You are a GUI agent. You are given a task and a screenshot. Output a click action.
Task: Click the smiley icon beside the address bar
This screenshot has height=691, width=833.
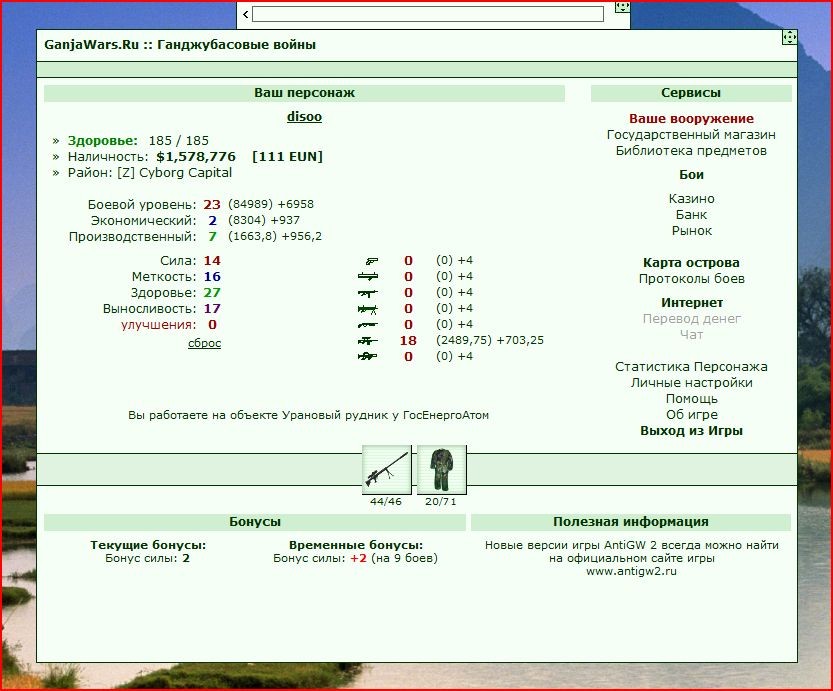622,7
